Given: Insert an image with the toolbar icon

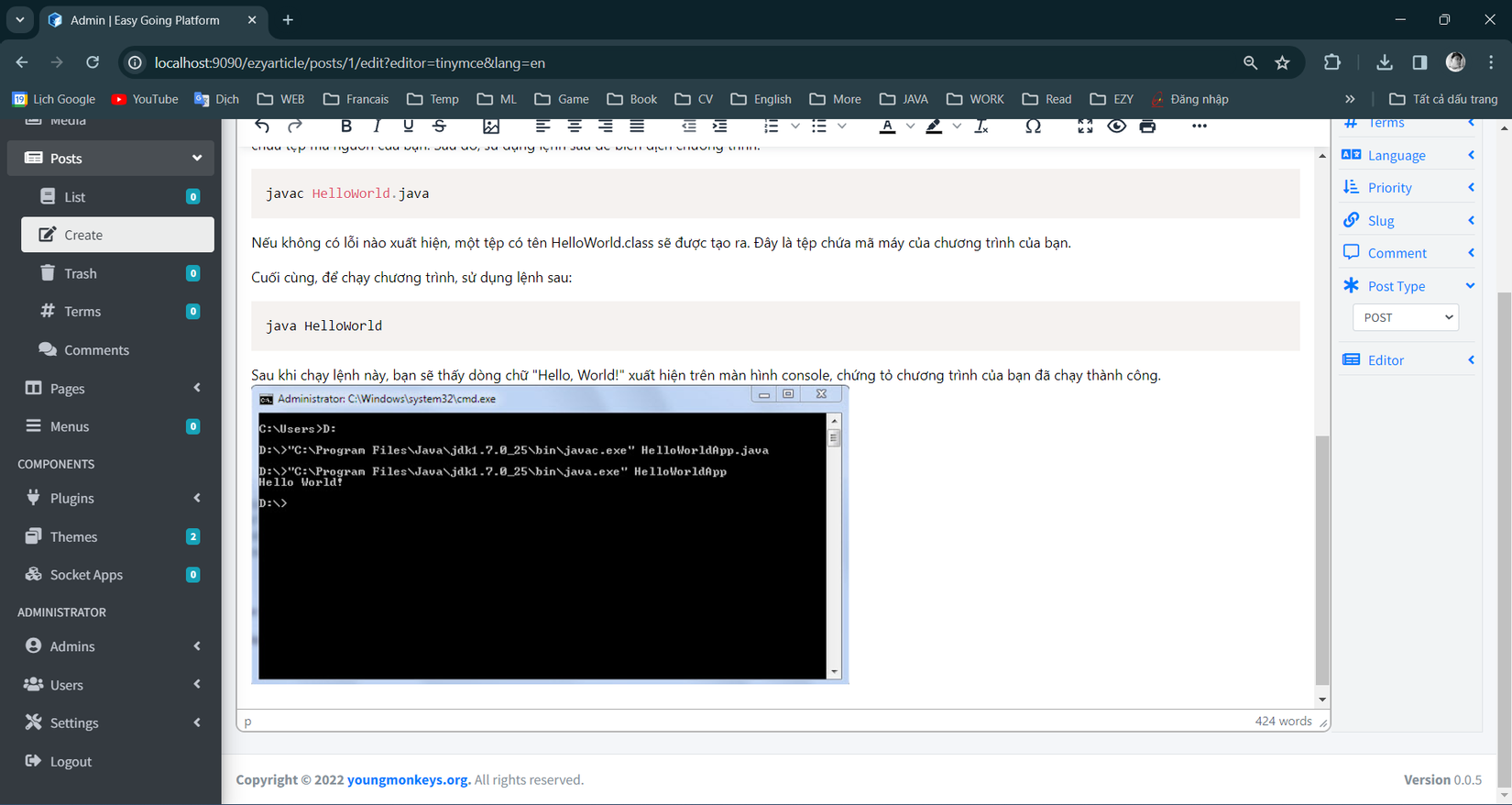Looking at the screenshot, I should coord(491,126).
